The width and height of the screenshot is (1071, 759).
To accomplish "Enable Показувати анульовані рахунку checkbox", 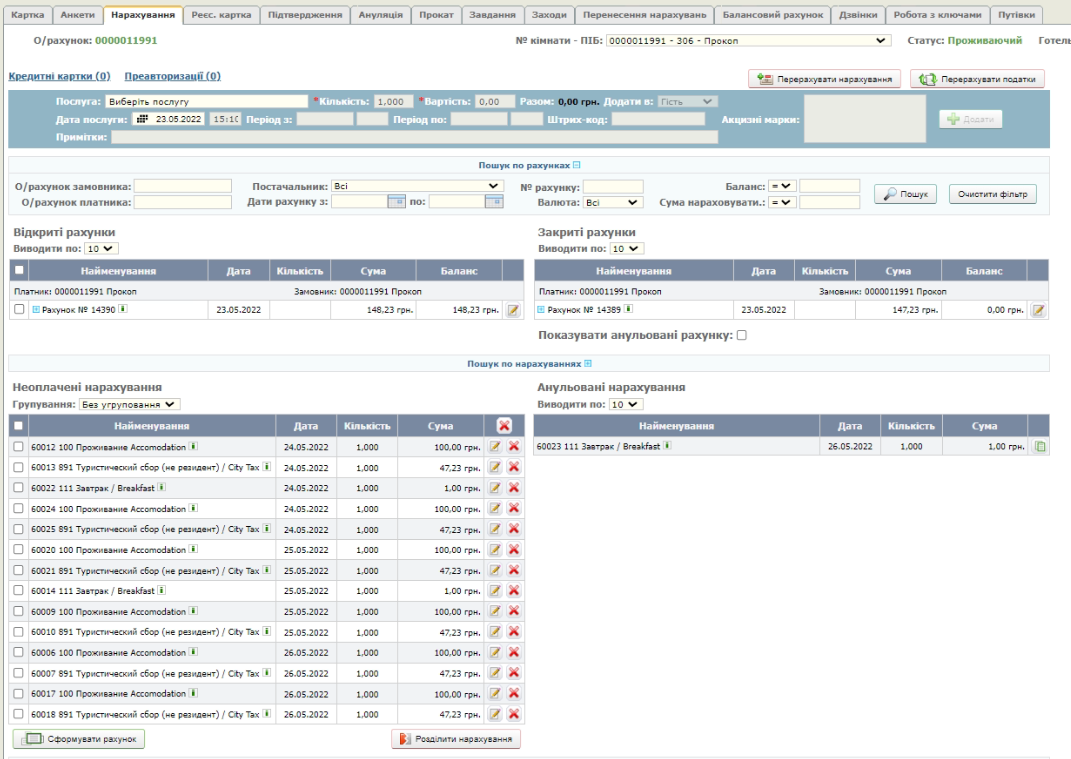I will pos(741,336).
